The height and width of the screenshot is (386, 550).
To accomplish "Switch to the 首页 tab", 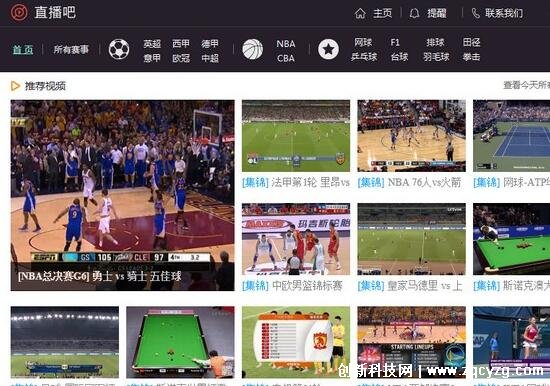I will 23,49.
